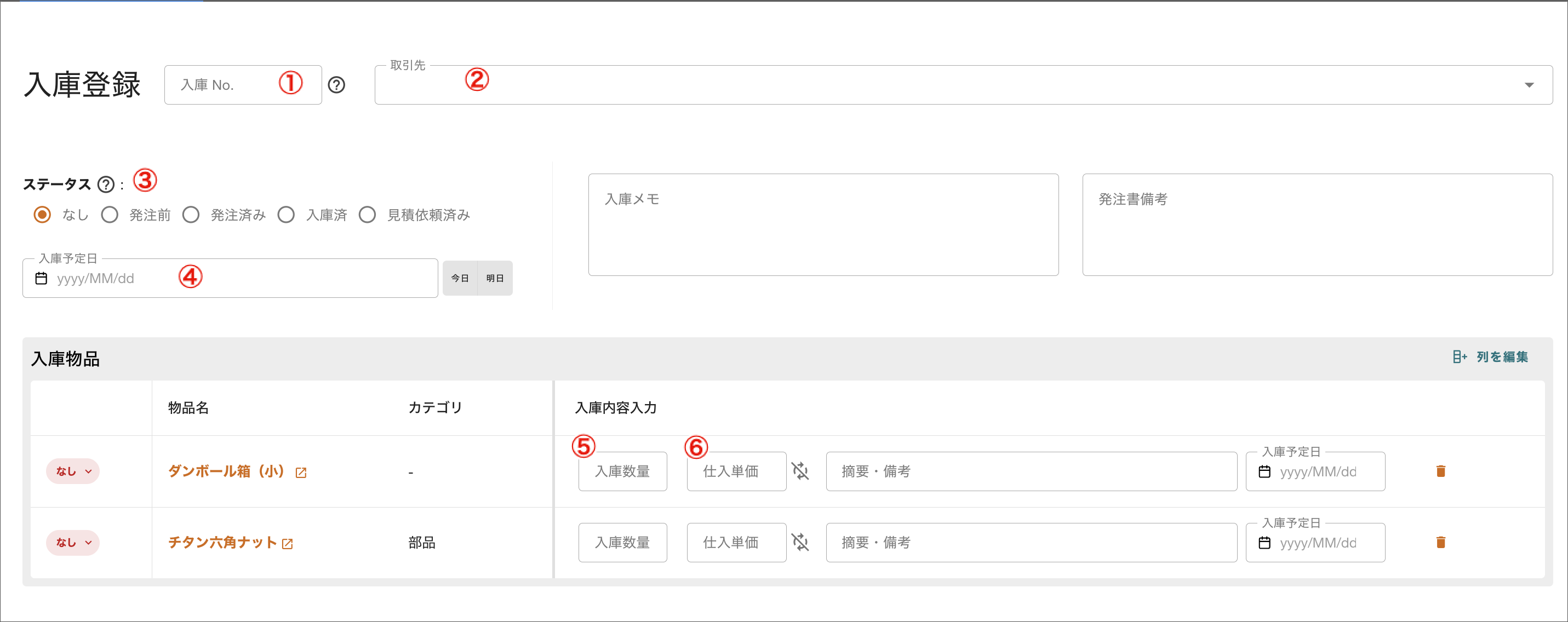Toggle the price sync icon in the ダンボール箱 row

[x=800, y=471]
